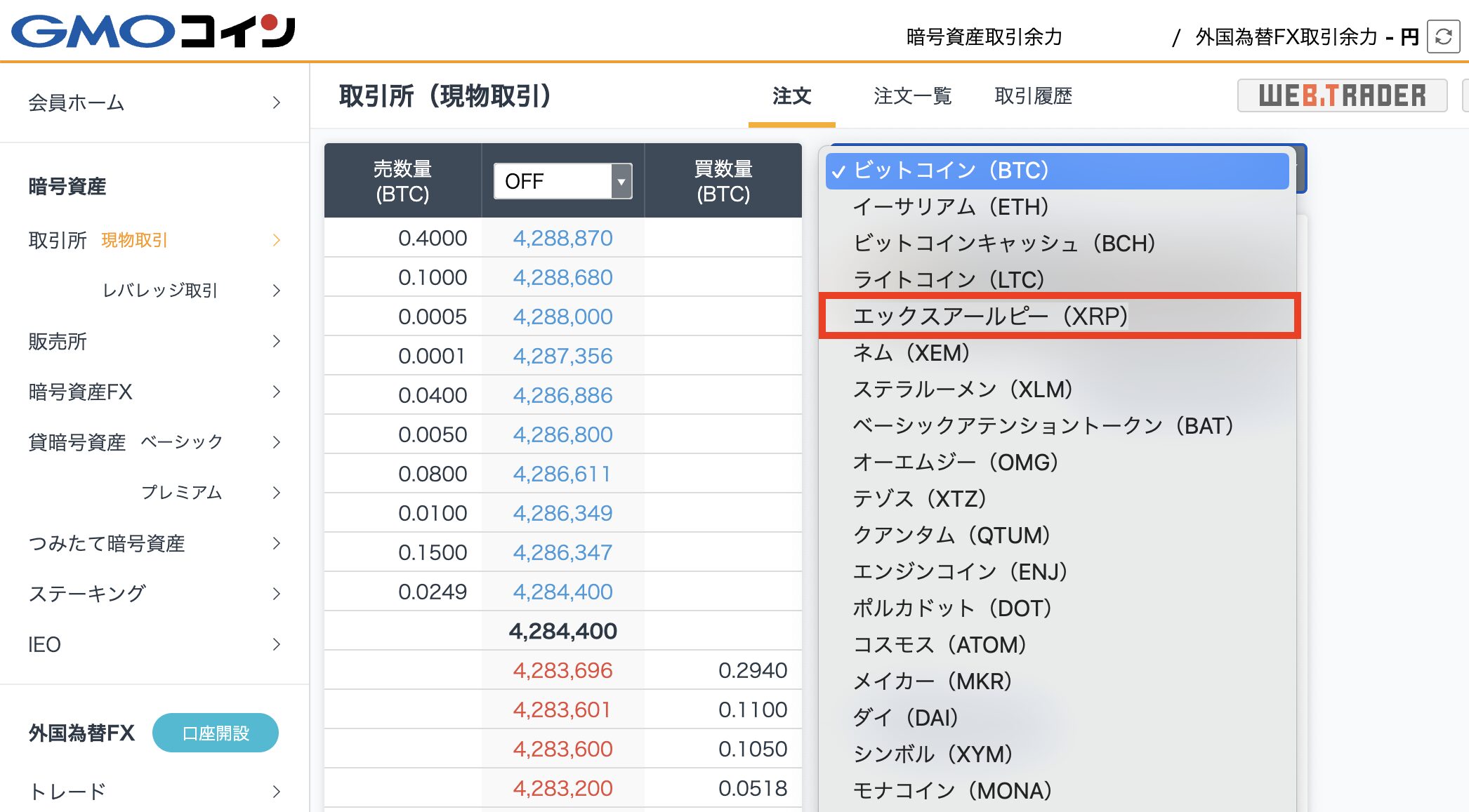Click the GMO Coin logo

coord(153,31)
